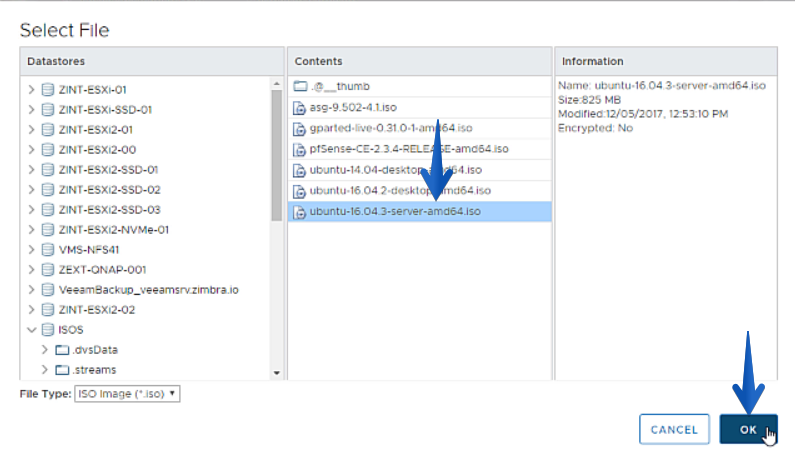Click the ubuntu-14.04-desktop iso file icon
The width and height of the screenshot is (795, 462).
pos(300,170)
